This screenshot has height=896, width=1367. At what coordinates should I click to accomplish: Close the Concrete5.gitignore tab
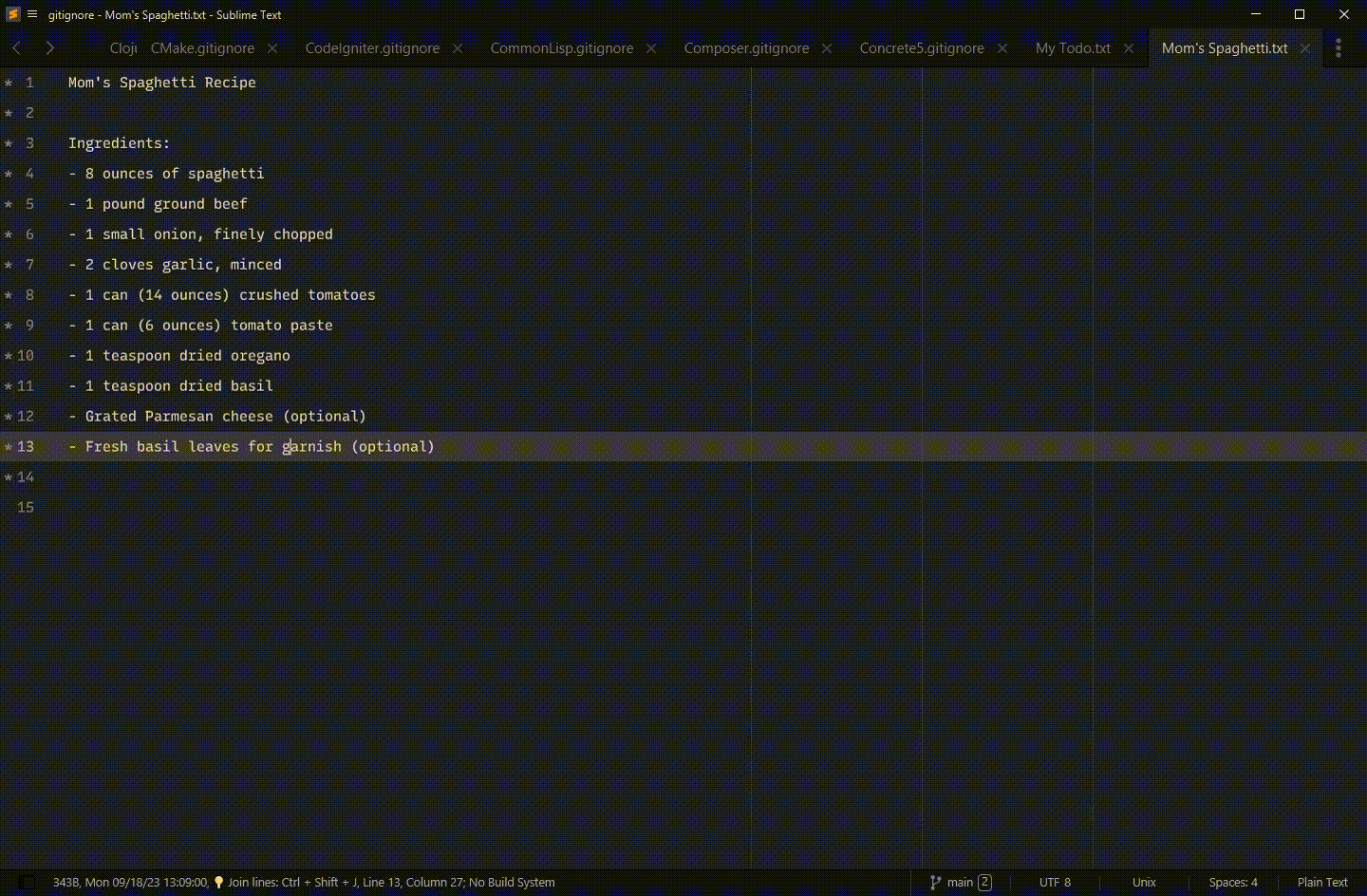(1002, 48)
